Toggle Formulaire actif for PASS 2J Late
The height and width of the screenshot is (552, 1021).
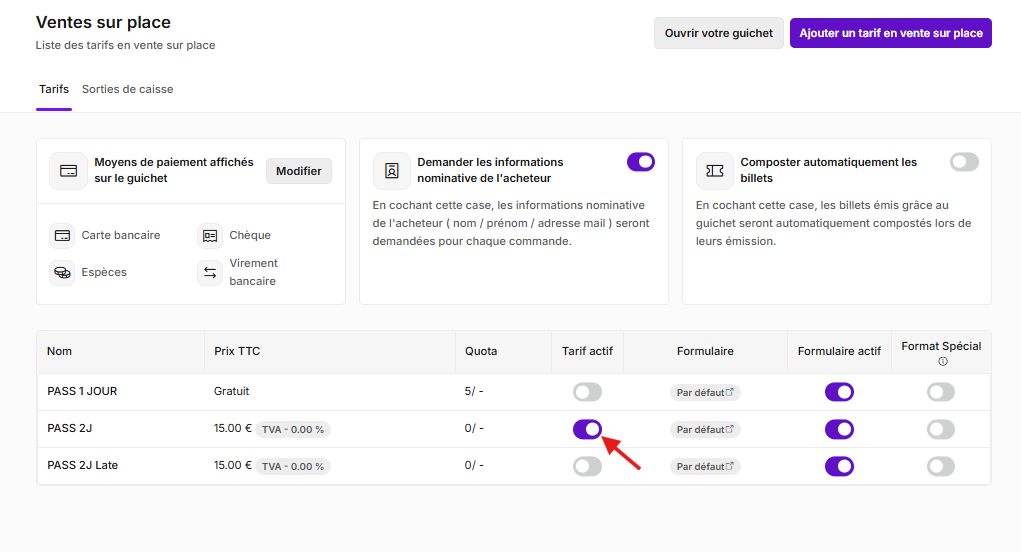click(x=839, y=466)
